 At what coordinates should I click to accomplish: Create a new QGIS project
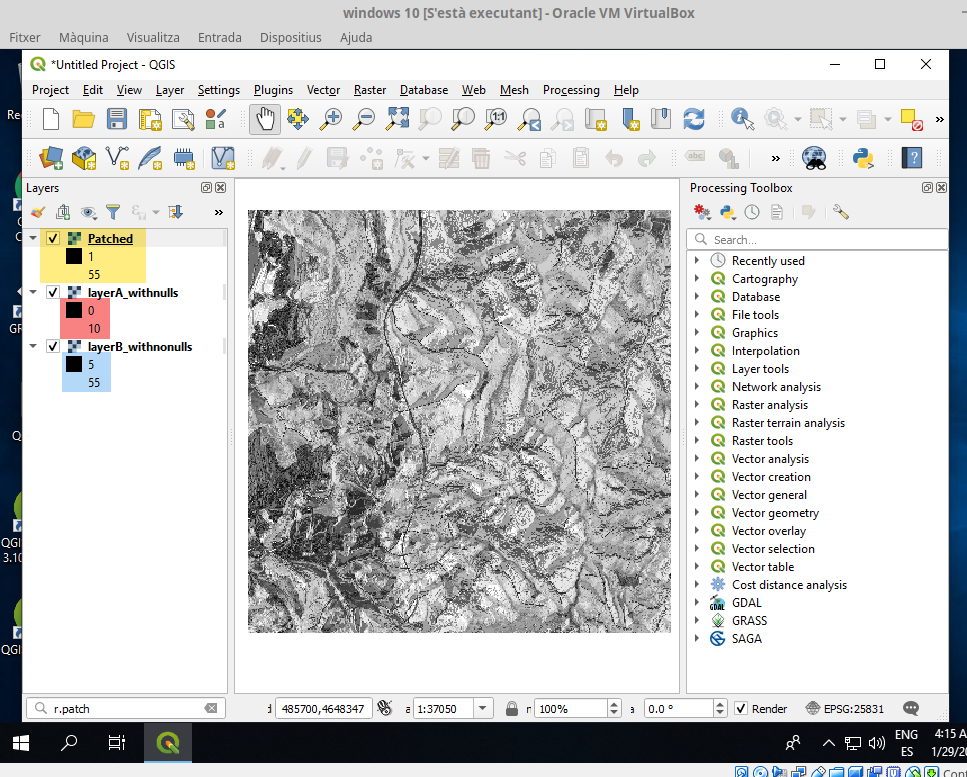[x=50, y=118]
